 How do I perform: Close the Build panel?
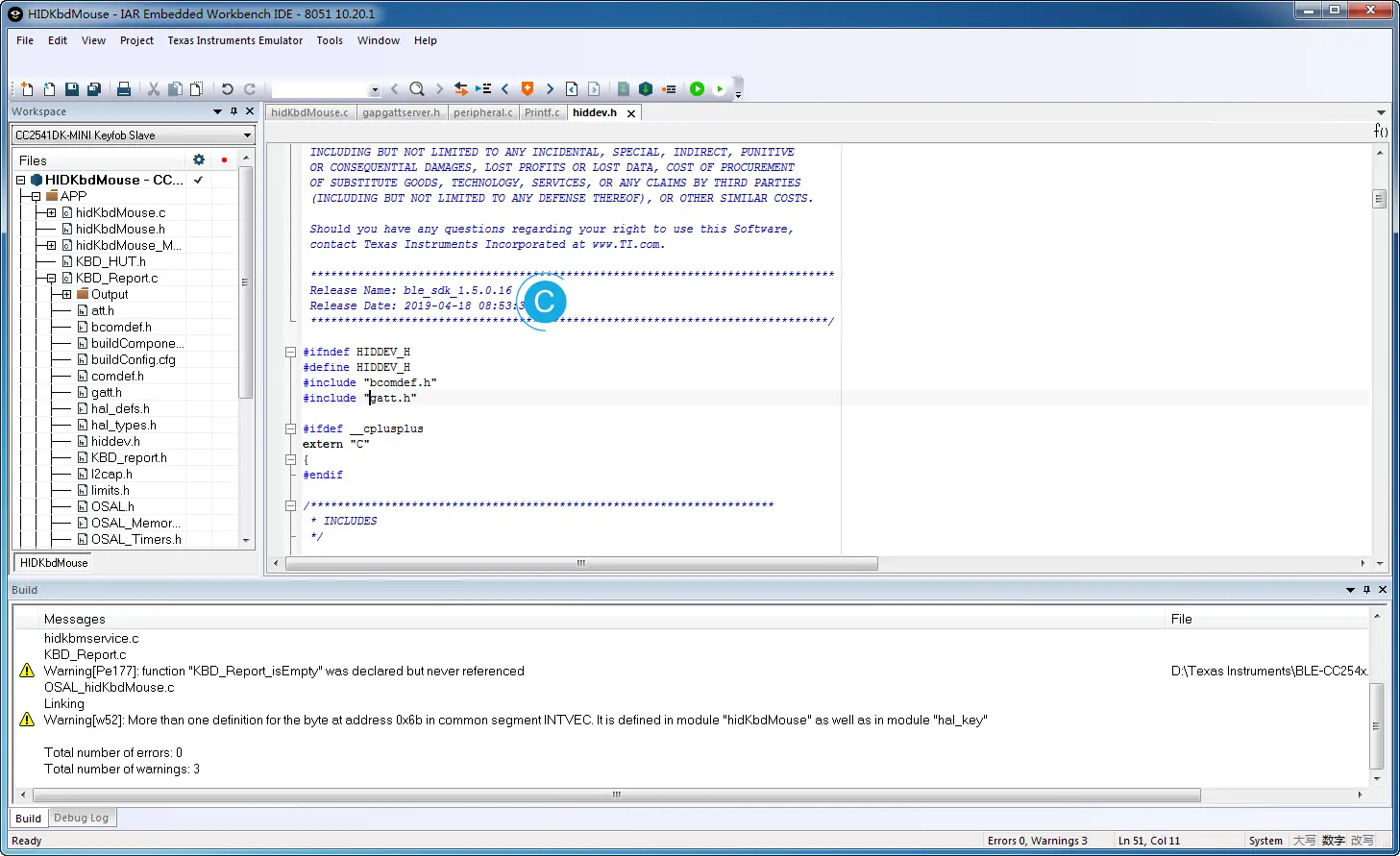[x=1383, y=590]
